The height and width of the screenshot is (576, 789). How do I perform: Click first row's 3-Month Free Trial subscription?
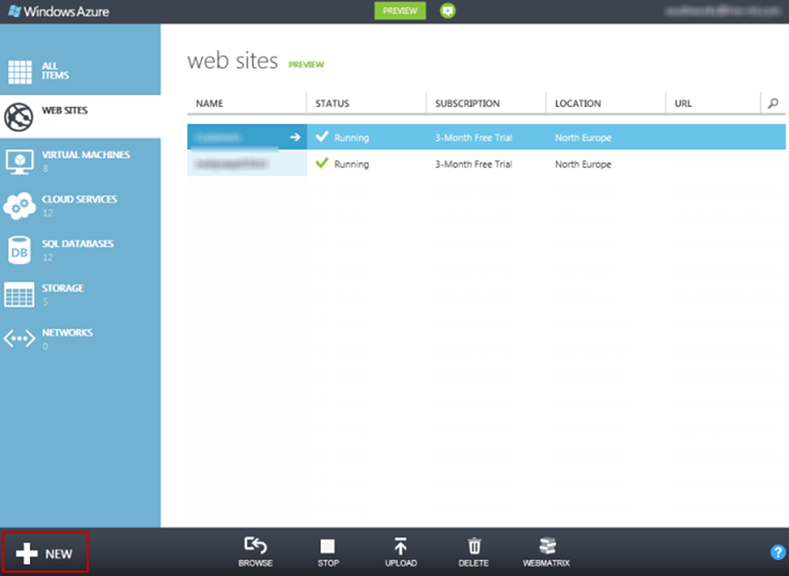click(x=474, y=137)
